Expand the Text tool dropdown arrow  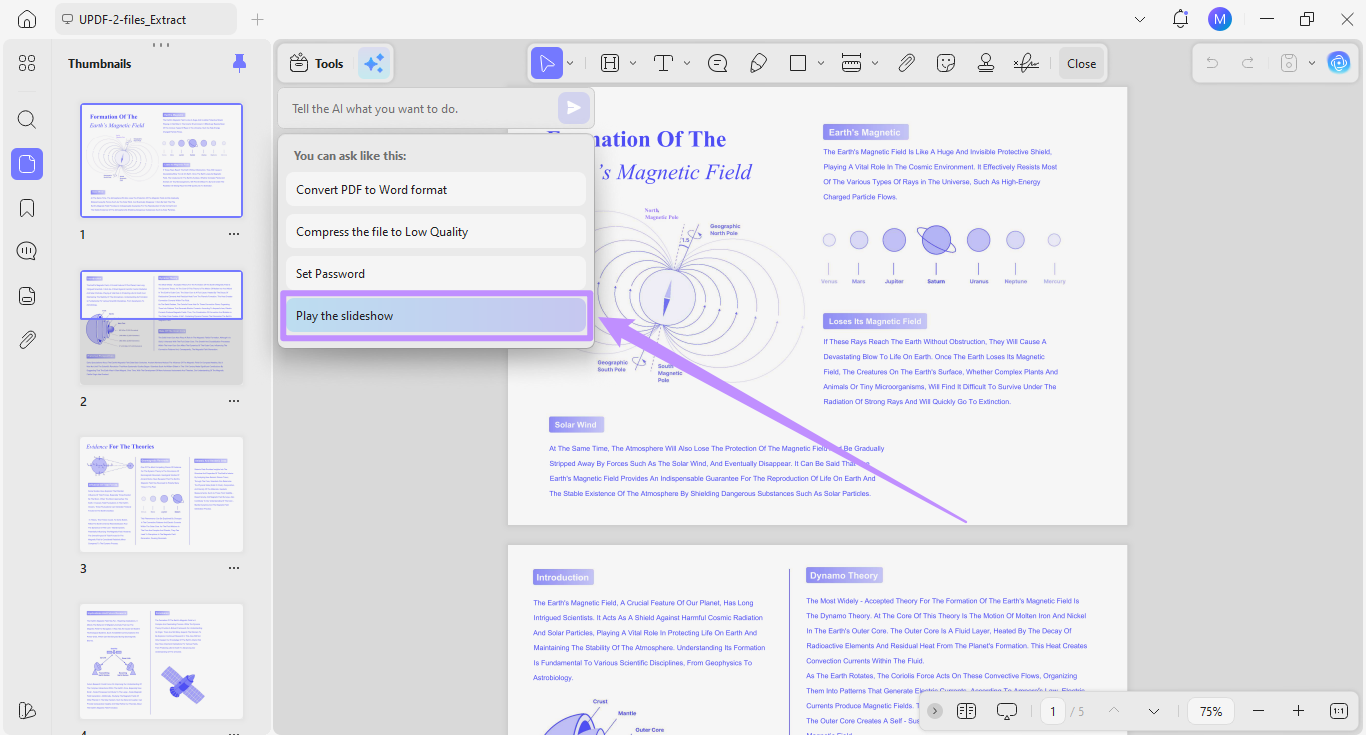coord(687,63)
